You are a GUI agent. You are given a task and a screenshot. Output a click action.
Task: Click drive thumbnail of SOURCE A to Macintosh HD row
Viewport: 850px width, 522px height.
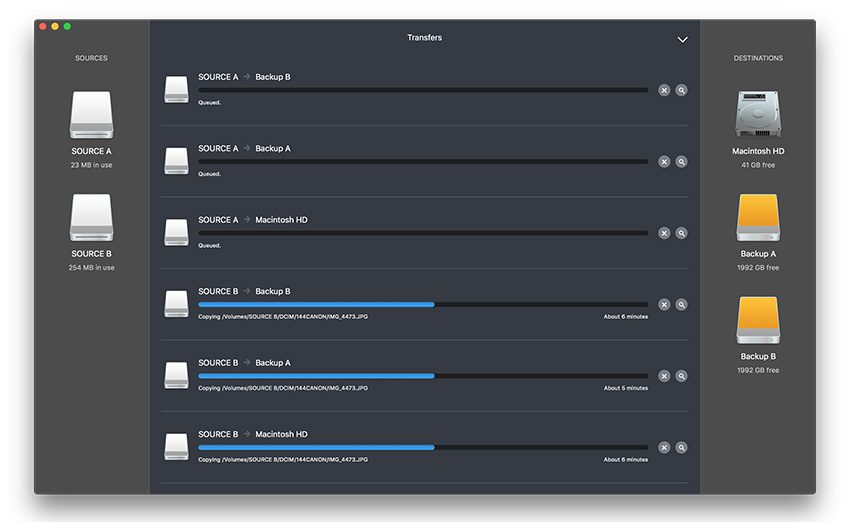tap(176, 233)
